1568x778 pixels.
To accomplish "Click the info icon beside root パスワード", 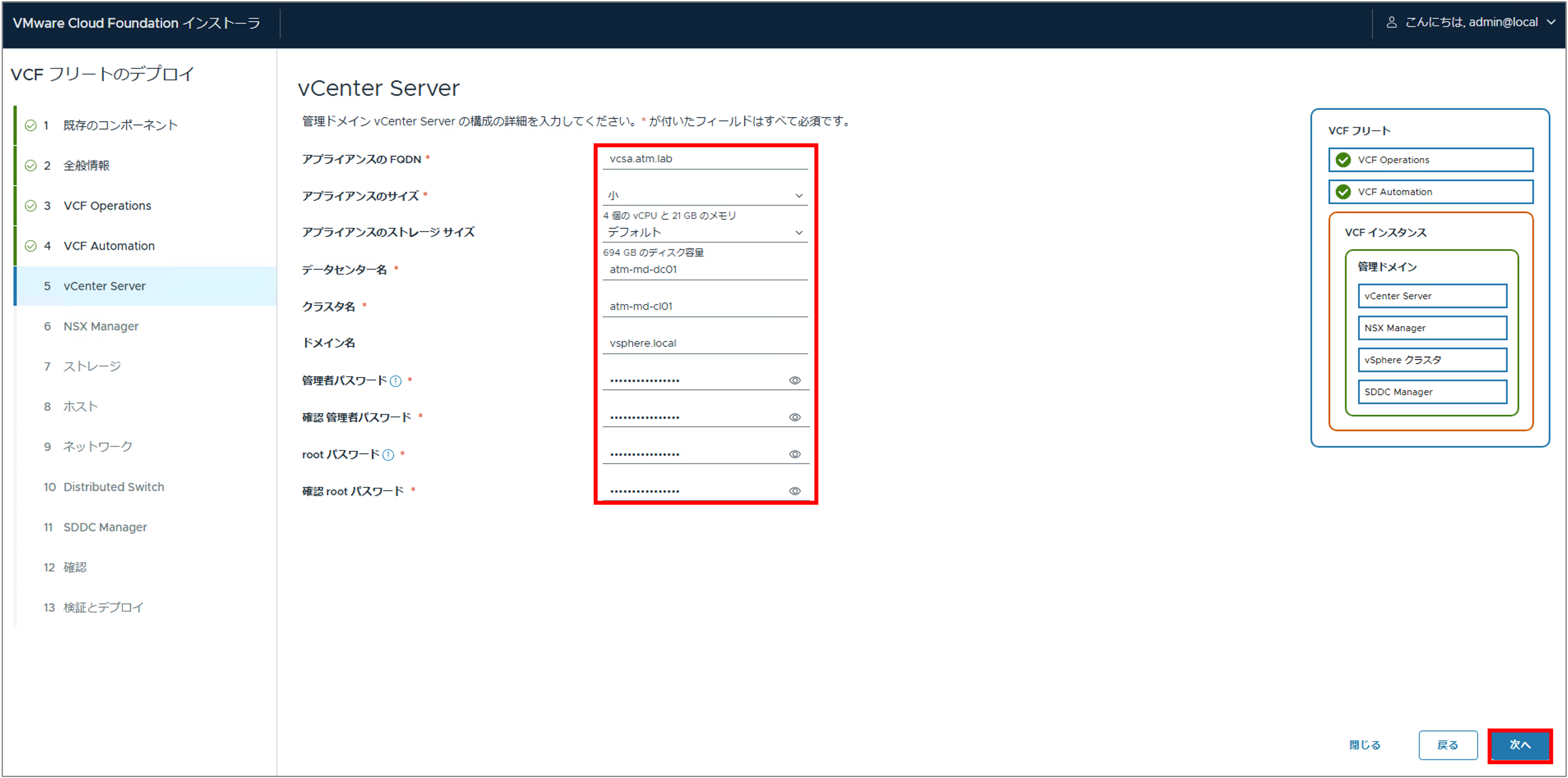I will point(388,454).
